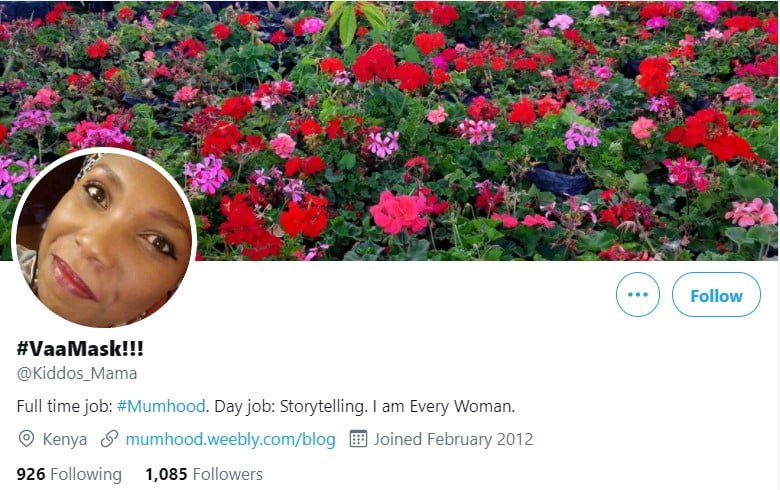This screenshot has width=780, height=490.
Task: Click the chain link icon before website
Action: click(109, 439)
